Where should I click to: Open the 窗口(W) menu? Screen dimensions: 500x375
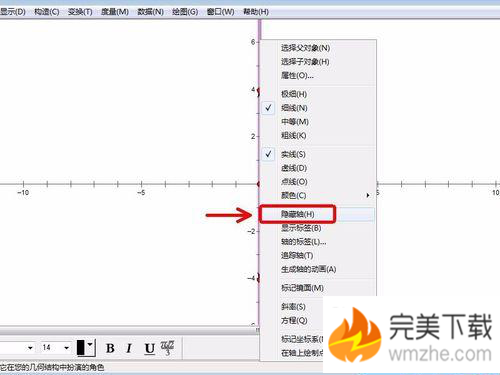(220, 12)
